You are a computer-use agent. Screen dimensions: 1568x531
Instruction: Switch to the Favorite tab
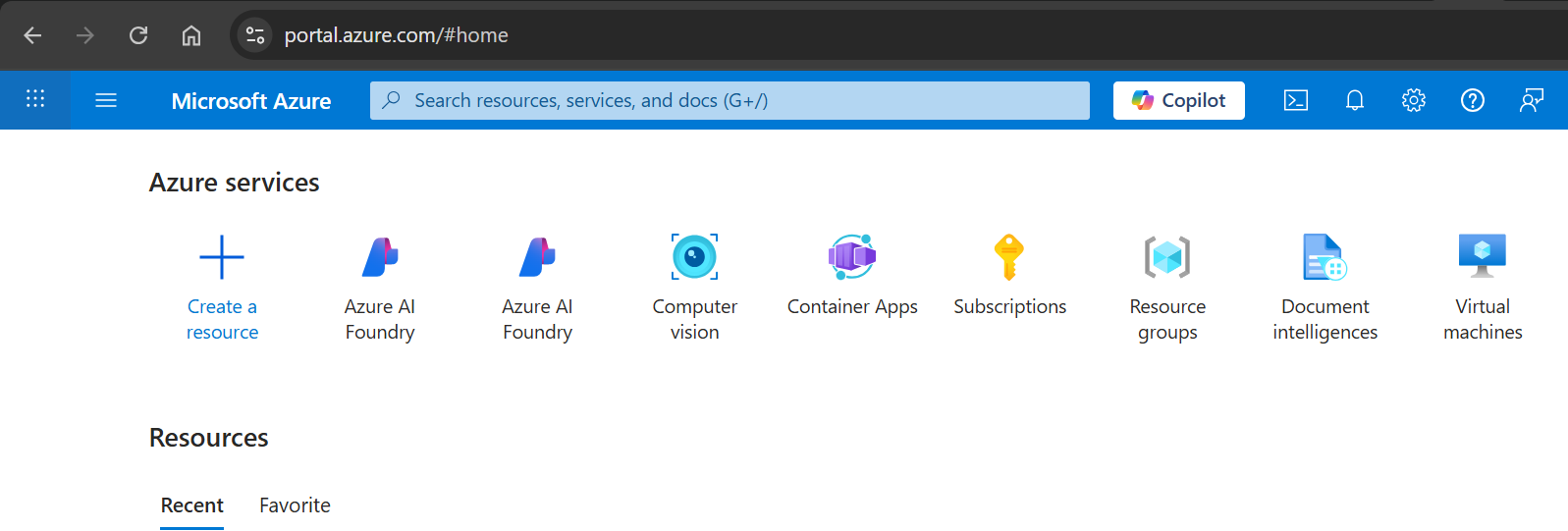coord(295,505)
